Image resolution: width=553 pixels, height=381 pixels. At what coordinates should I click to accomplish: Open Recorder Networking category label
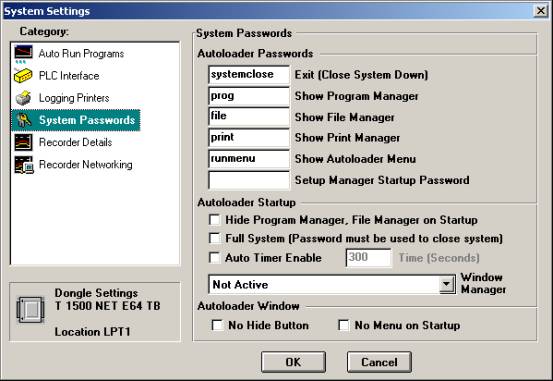(x=86, y=165)
